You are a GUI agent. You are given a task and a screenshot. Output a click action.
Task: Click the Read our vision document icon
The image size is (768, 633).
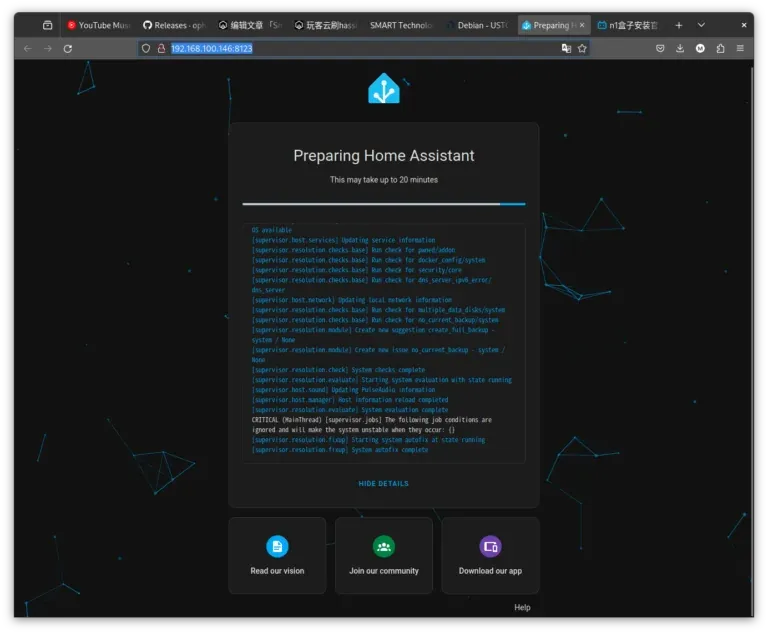tap(277, 546)
